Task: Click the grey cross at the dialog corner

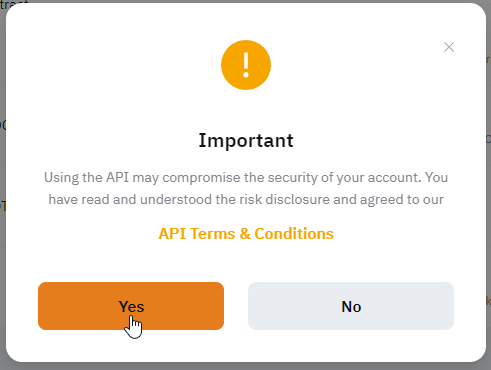Action: click(x=449, y=47)
